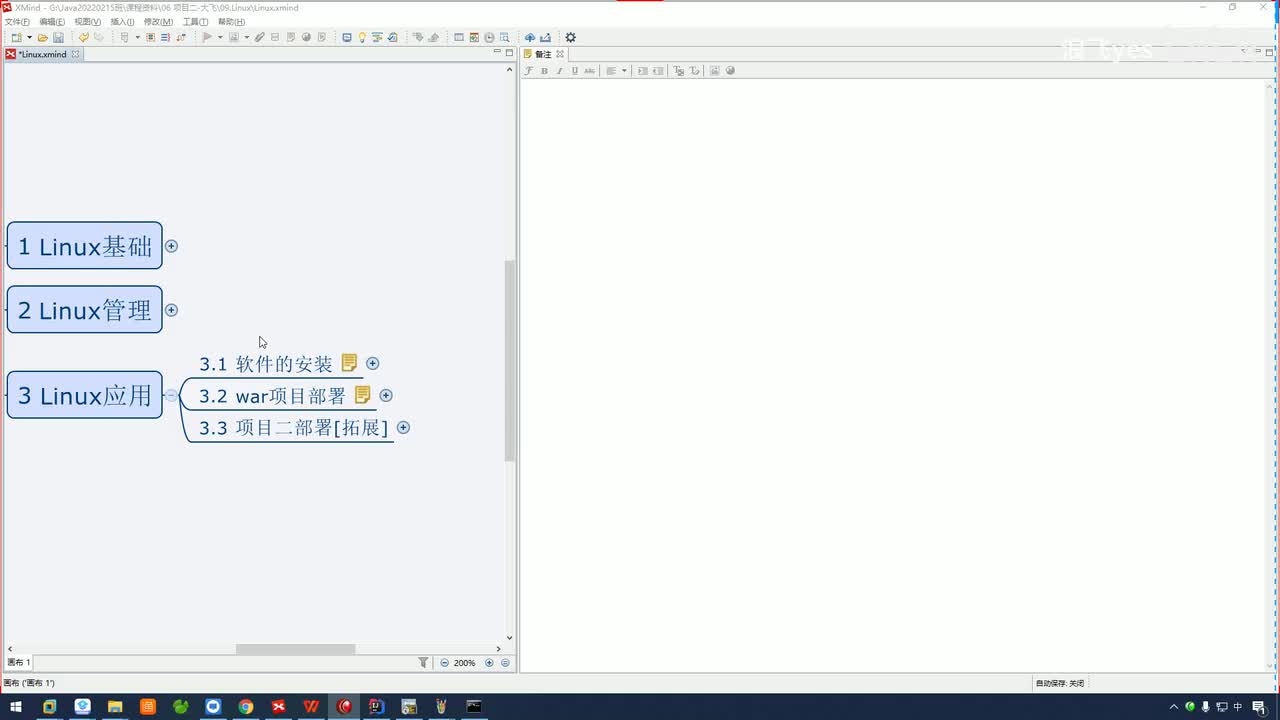Click the increase indent icon in notes
The height and width of the screenshot is (720, 1280).
click(x=642, y=71)
